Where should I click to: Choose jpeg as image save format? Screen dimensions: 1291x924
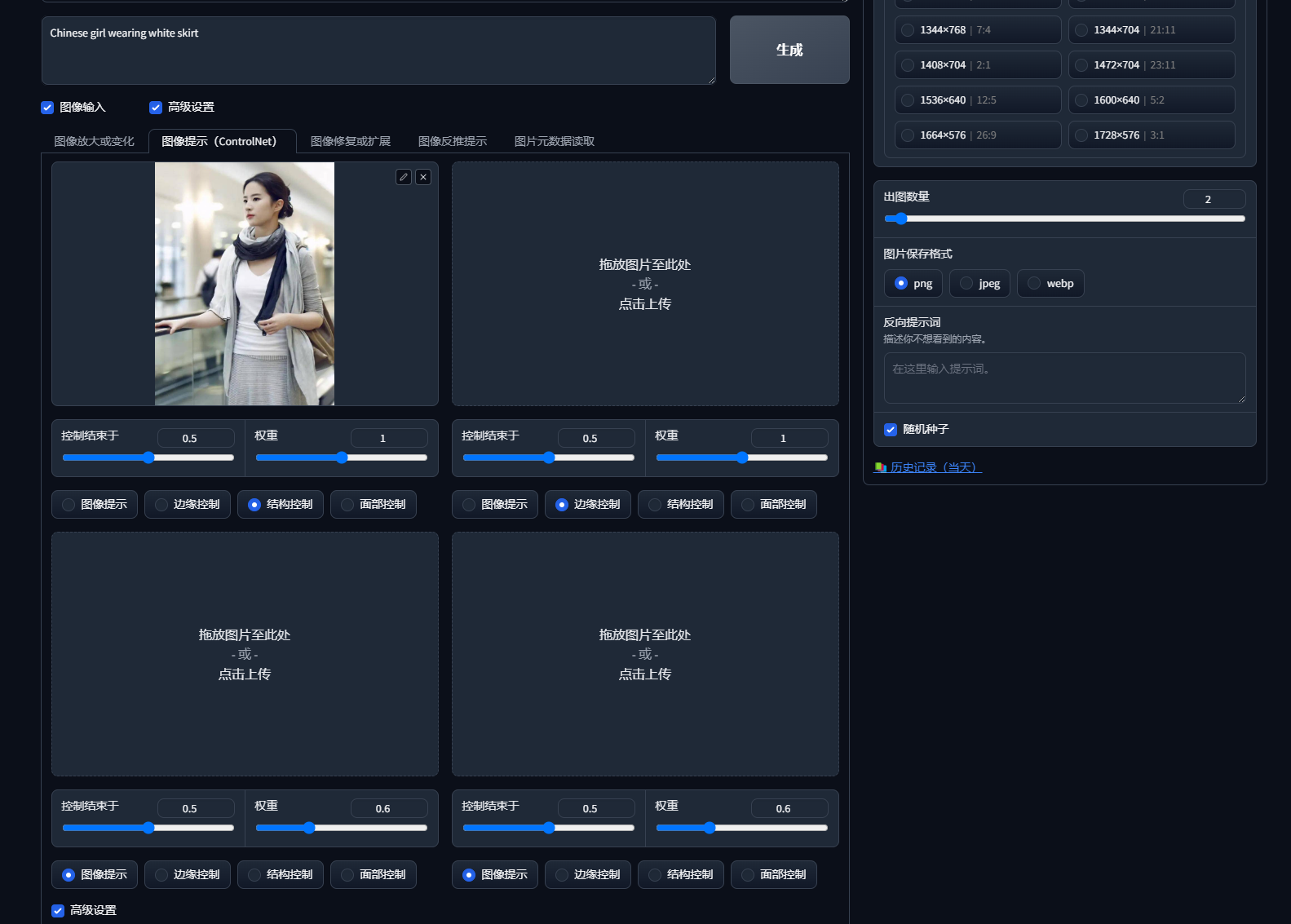tap(980, 283)
